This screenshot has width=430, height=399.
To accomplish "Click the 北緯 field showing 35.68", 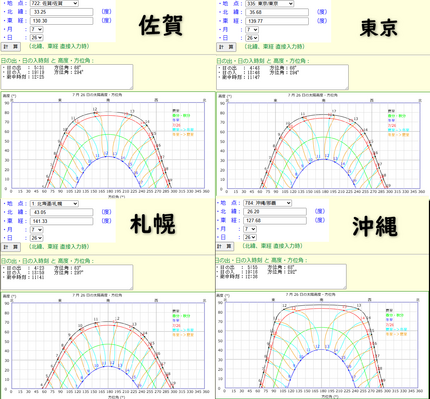I will [277, 12].
